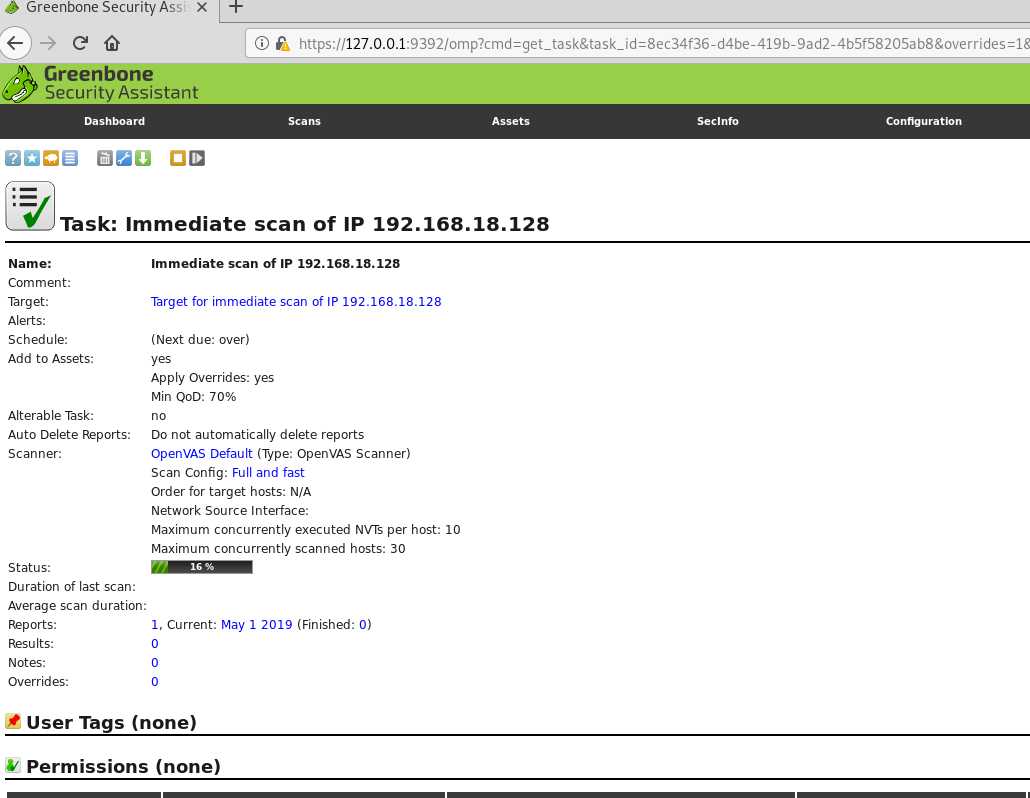Viewport: 1030px width, 798px height.
Task: Click the Permissions section icon
Action: [x=12, y=765]
